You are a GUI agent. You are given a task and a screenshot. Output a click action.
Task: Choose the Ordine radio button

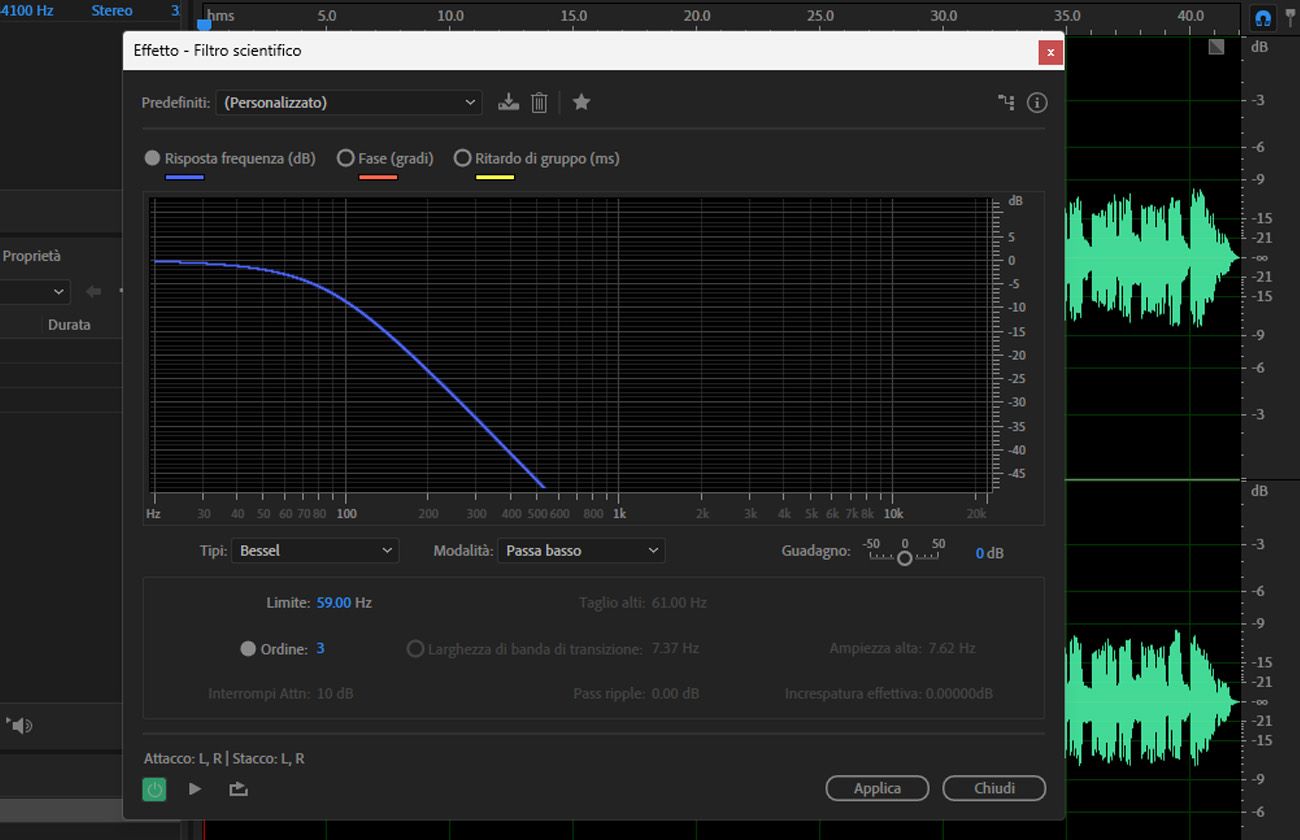(x=248, y=649)
